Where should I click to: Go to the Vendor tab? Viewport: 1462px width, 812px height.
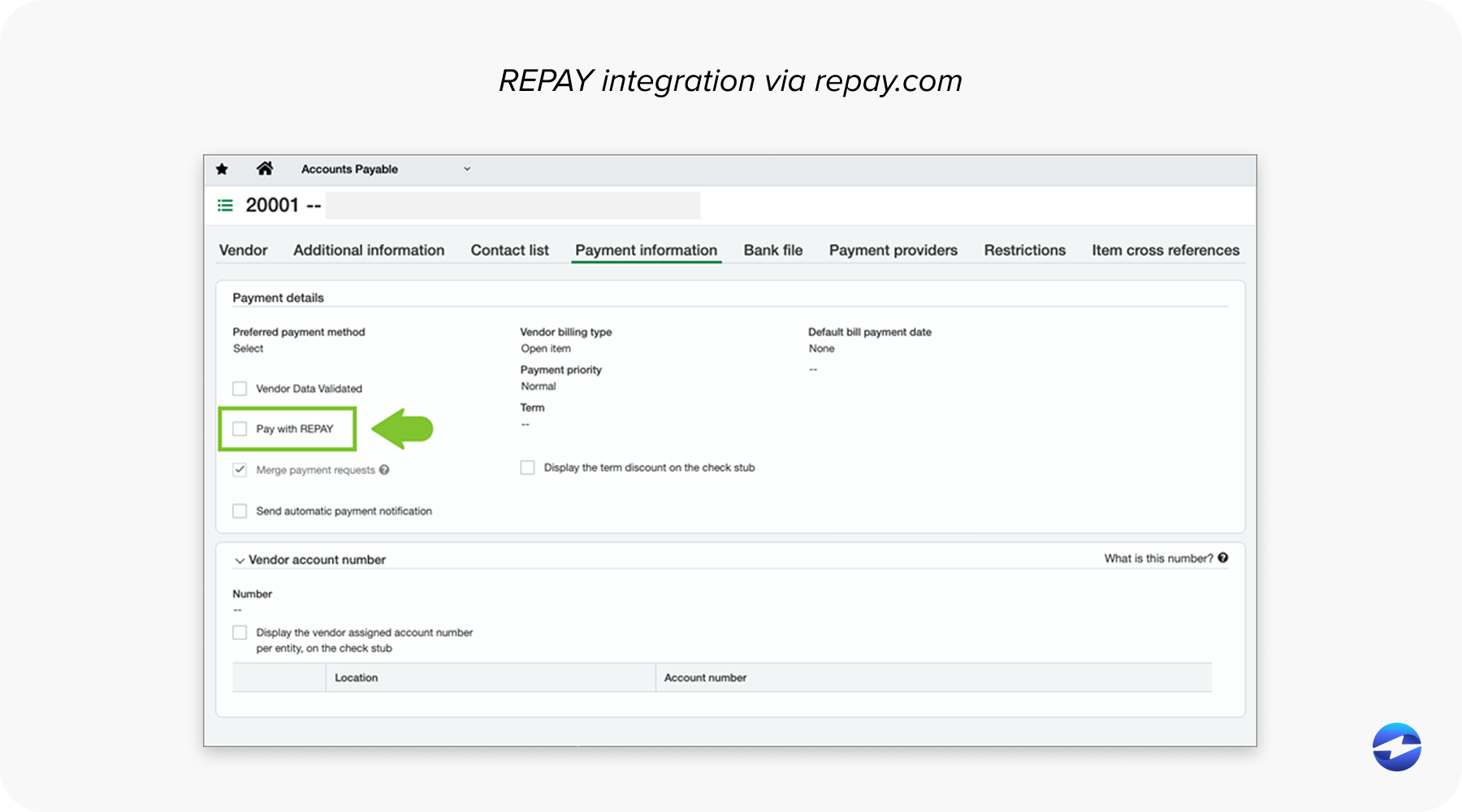244,250
